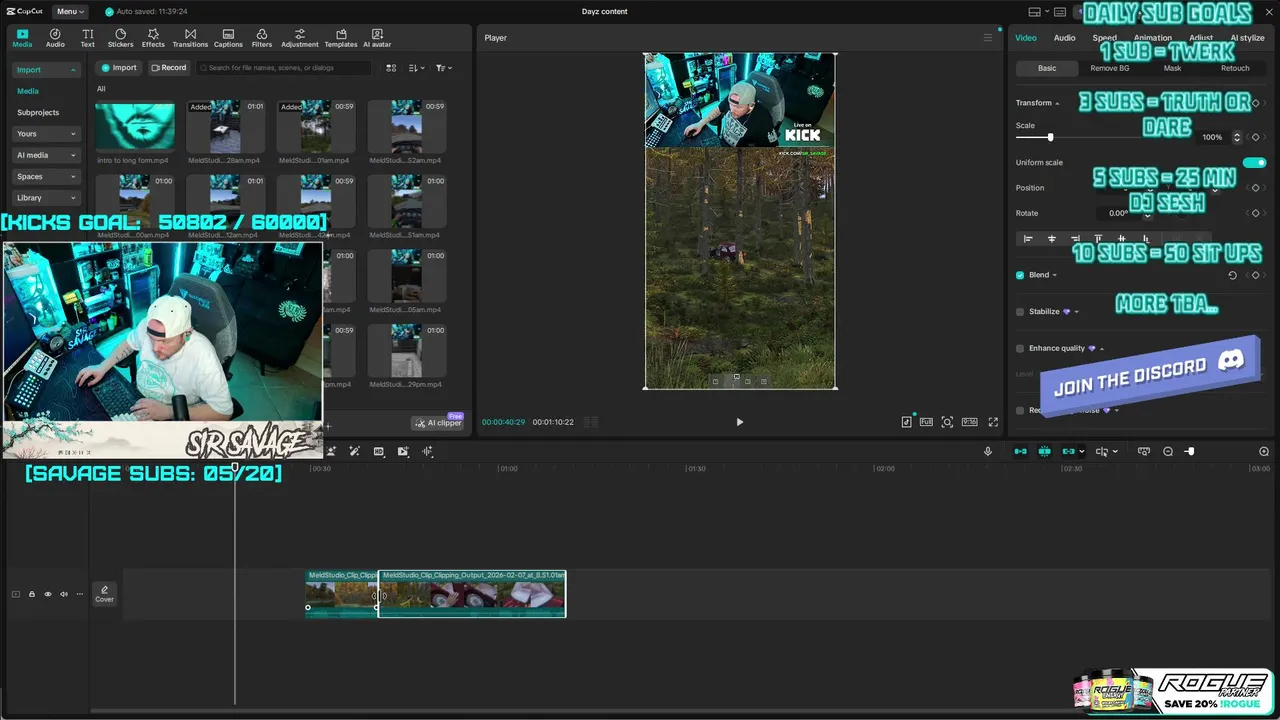Click the timeline zoom slider handle
This screenshot has width=1280, height=720.
tap(1189, 452)
